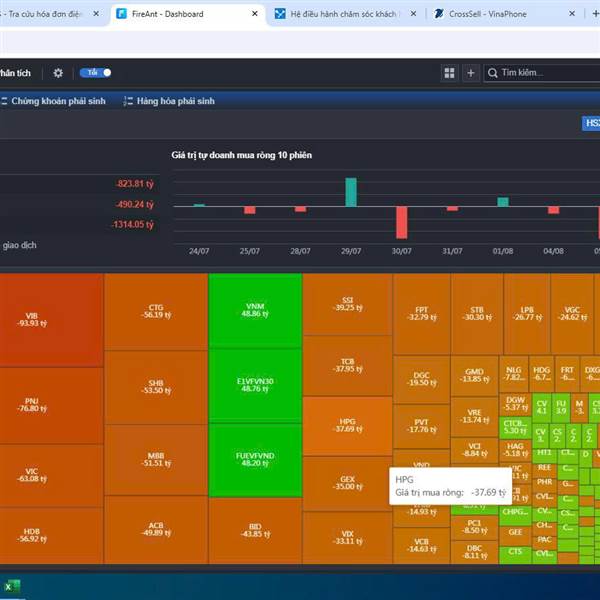Click the green CTCB 5.30 tỷ cell

(515, 427)
